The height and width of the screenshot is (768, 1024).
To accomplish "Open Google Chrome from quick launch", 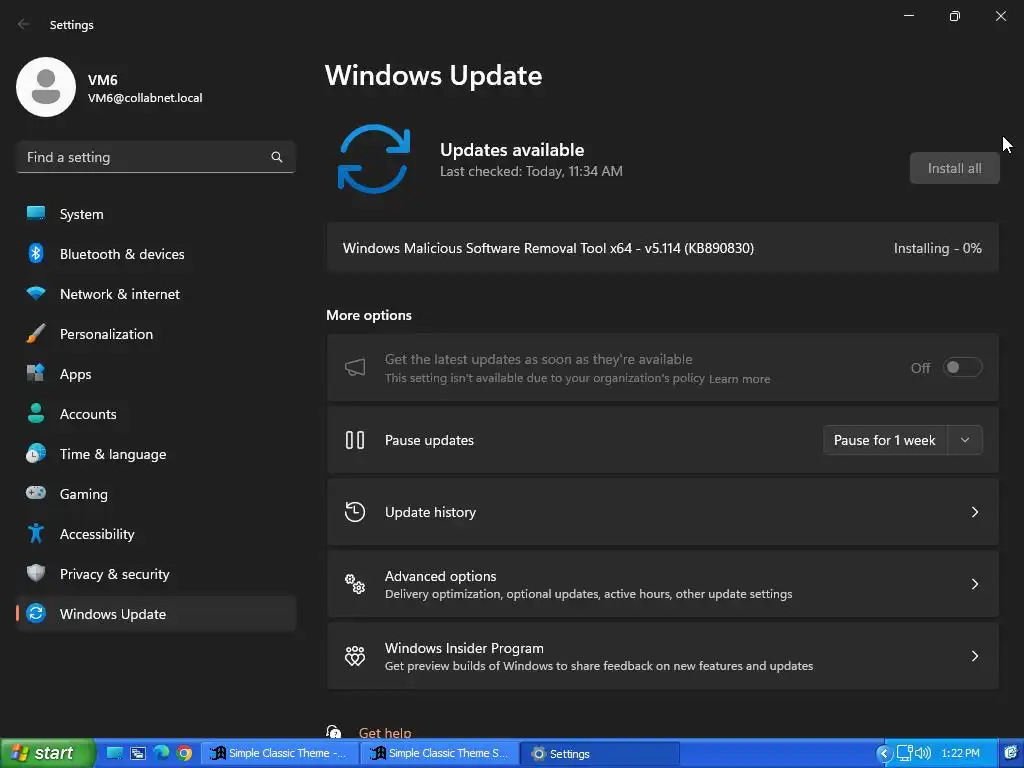I will pyautogui.click(x=185, y=753).
